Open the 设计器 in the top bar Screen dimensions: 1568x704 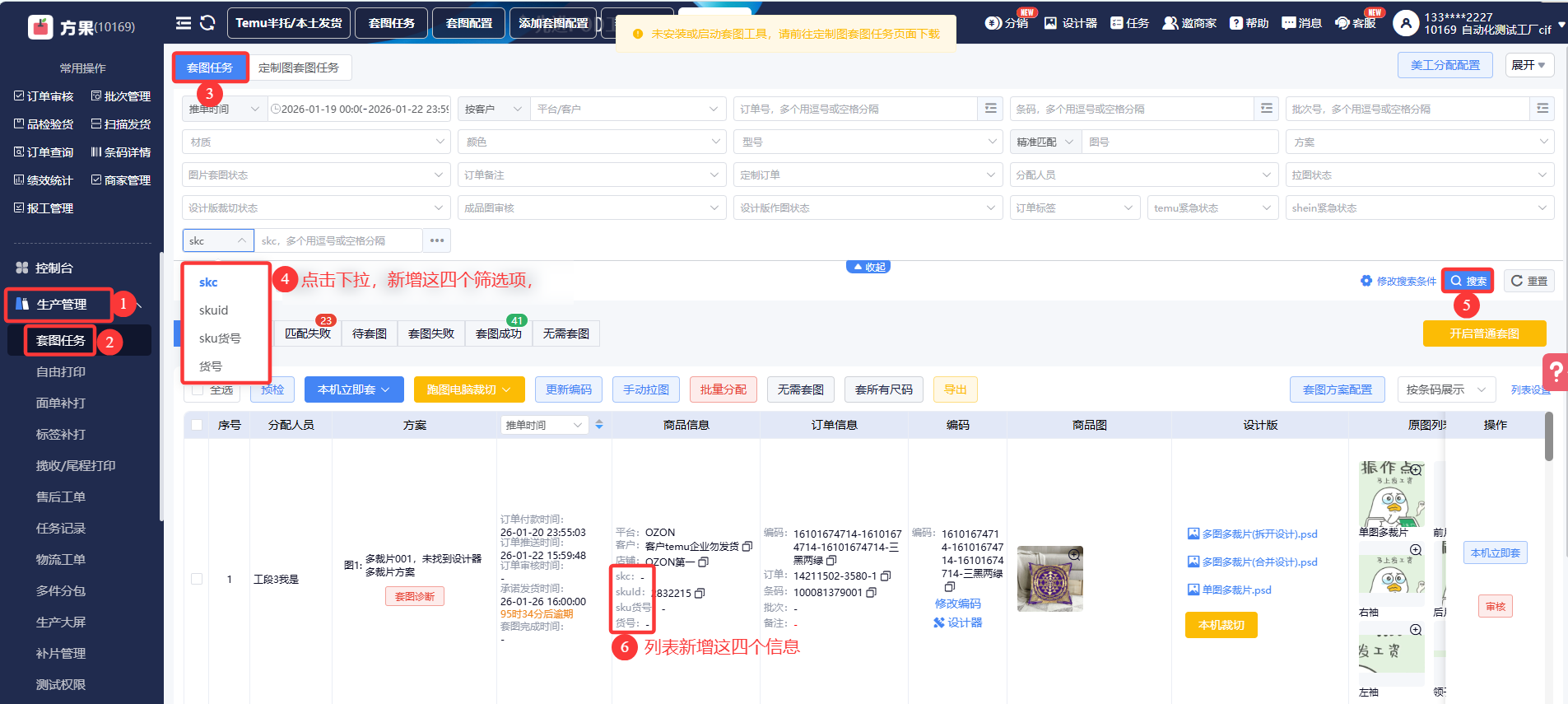coord(1071,23)
